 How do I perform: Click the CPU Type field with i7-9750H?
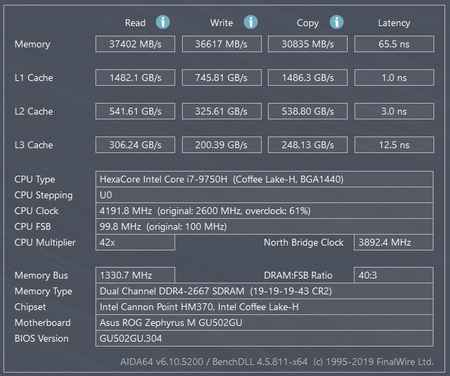coord(264,179)
